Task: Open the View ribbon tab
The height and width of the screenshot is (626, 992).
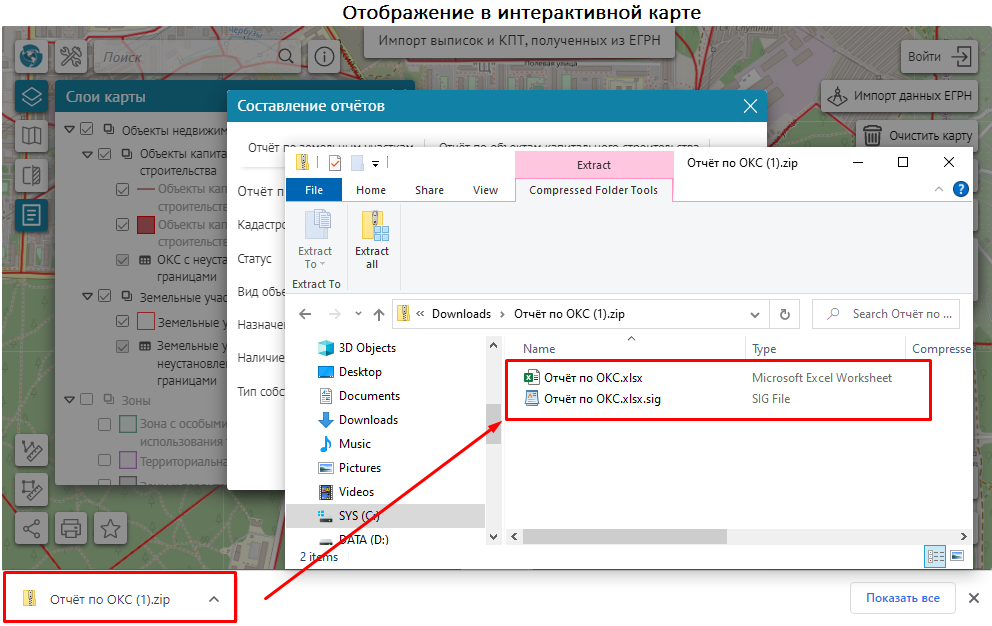Action: coord(485,190)
